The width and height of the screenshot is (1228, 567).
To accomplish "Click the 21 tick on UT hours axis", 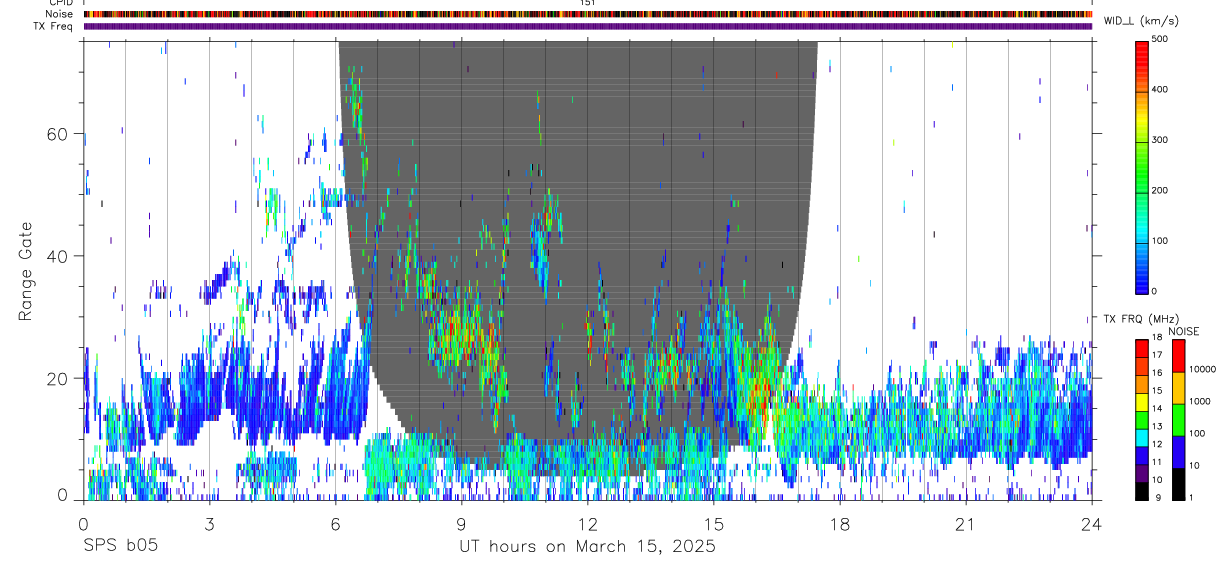I will click(x=966, y=524).
